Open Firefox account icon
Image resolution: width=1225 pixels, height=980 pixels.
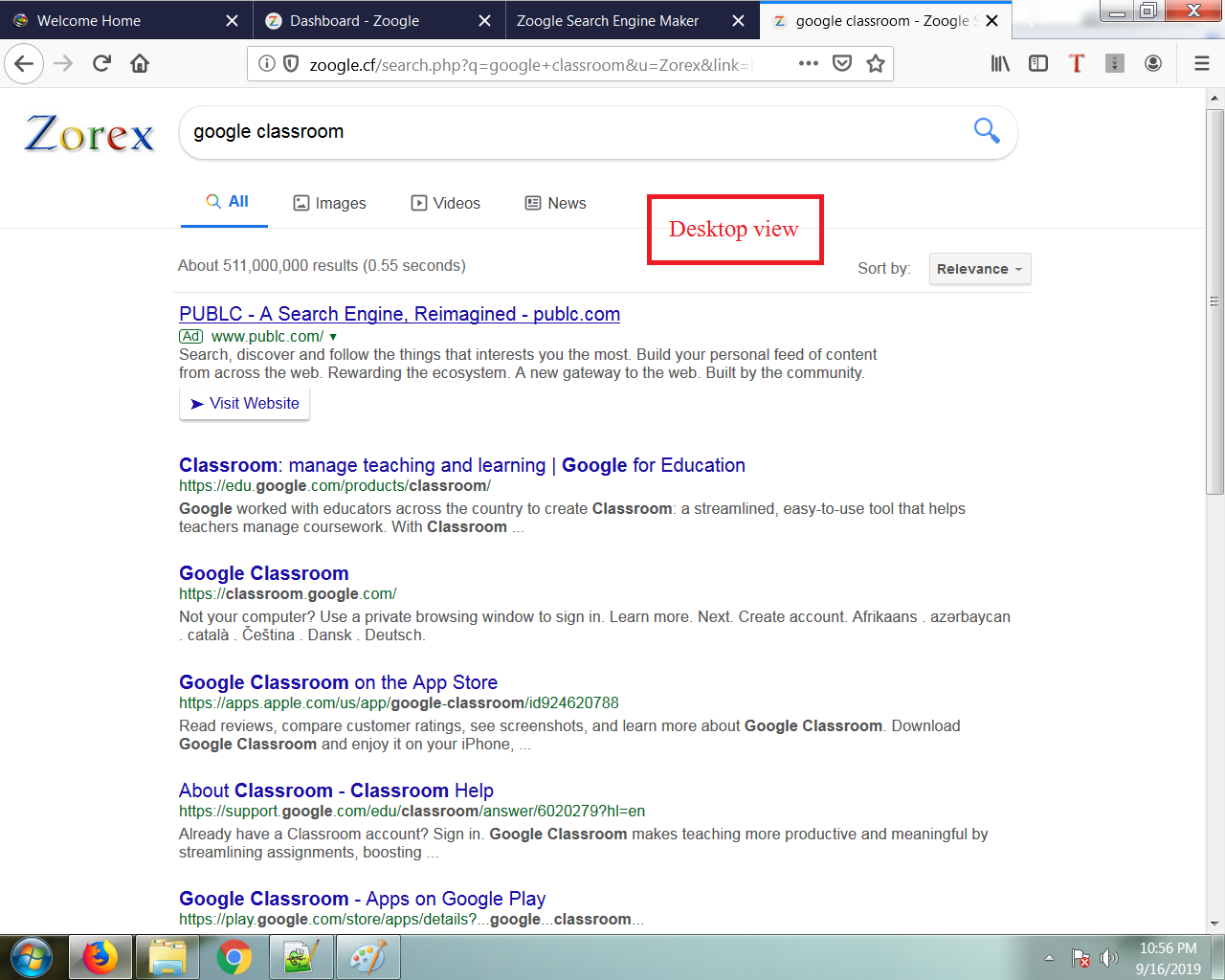click(x=1153, y=64)
